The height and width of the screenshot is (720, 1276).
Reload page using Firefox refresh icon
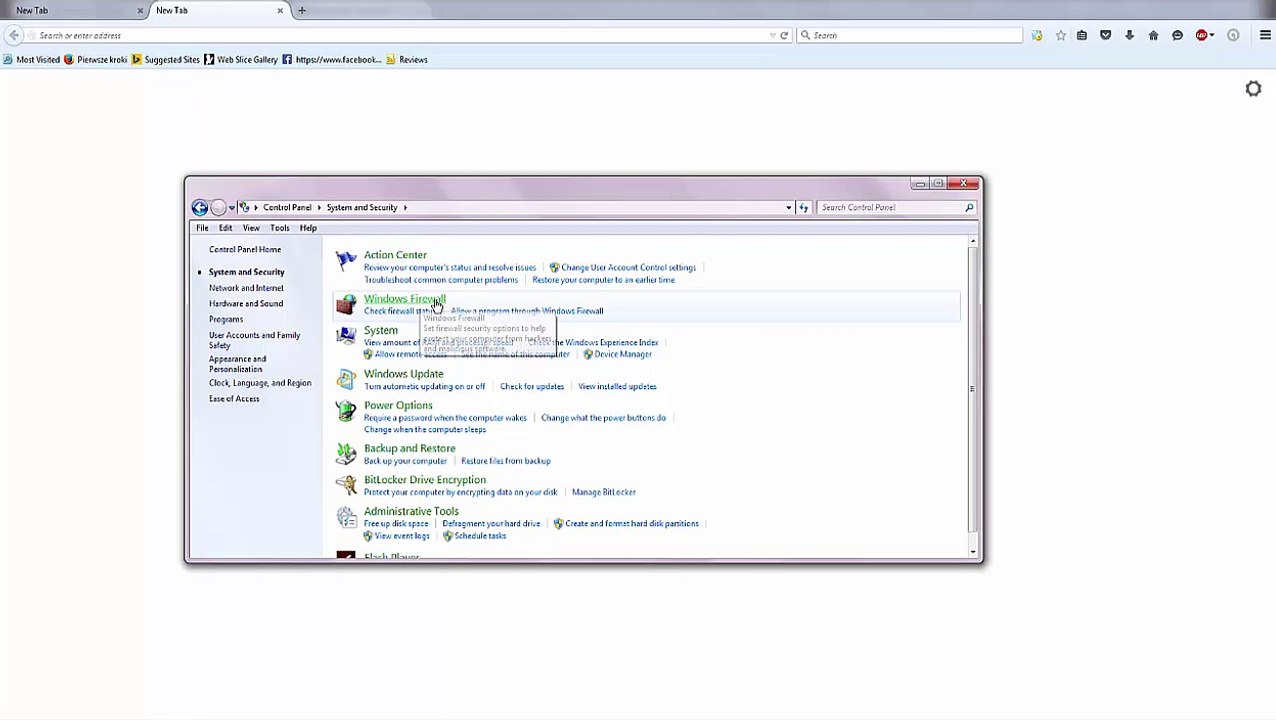point(784,35)
